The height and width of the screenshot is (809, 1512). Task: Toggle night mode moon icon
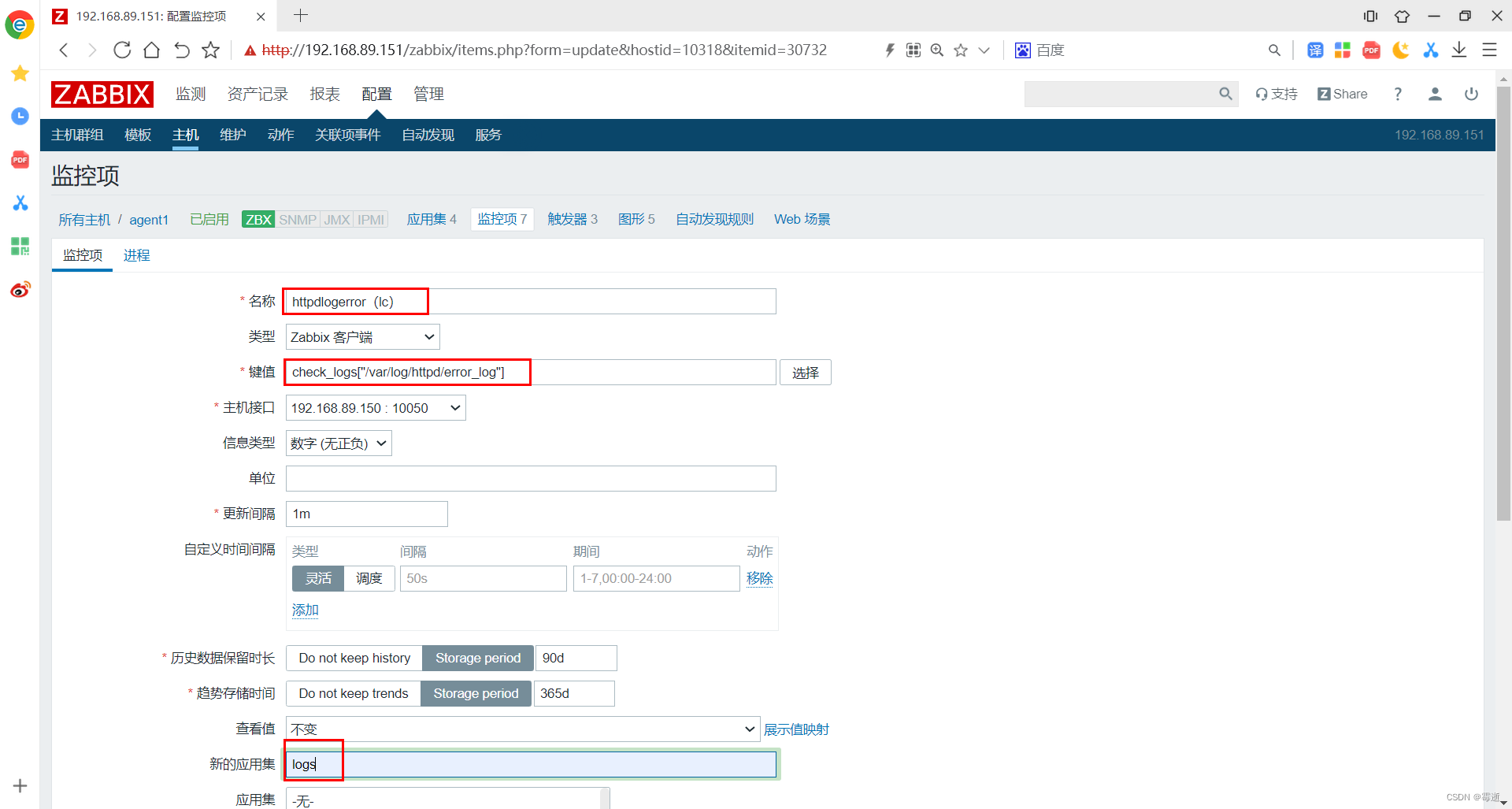point(1401,50)
